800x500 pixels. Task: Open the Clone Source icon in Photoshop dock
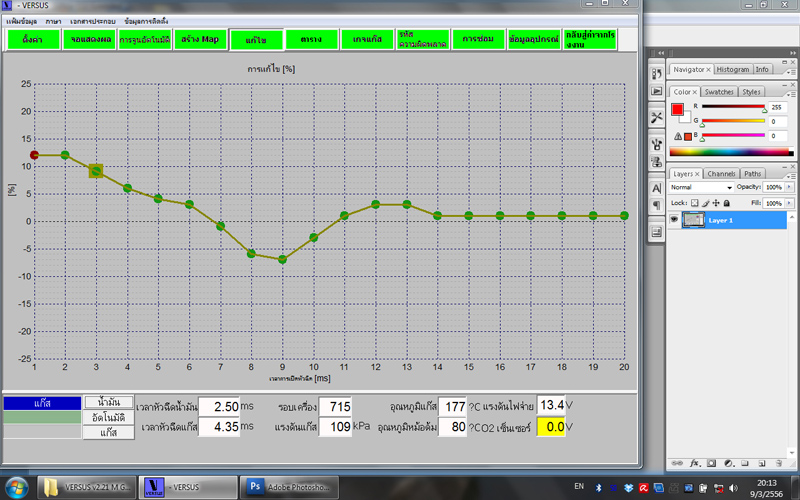coord(657,162)
